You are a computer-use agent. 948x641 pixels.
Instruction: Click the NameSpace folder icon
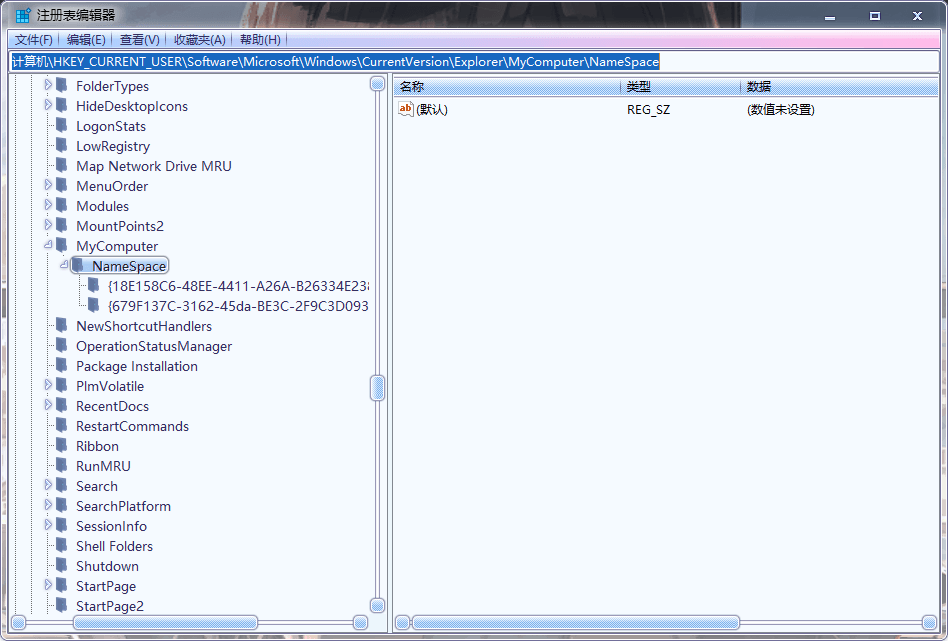click(x=77, y=265)
